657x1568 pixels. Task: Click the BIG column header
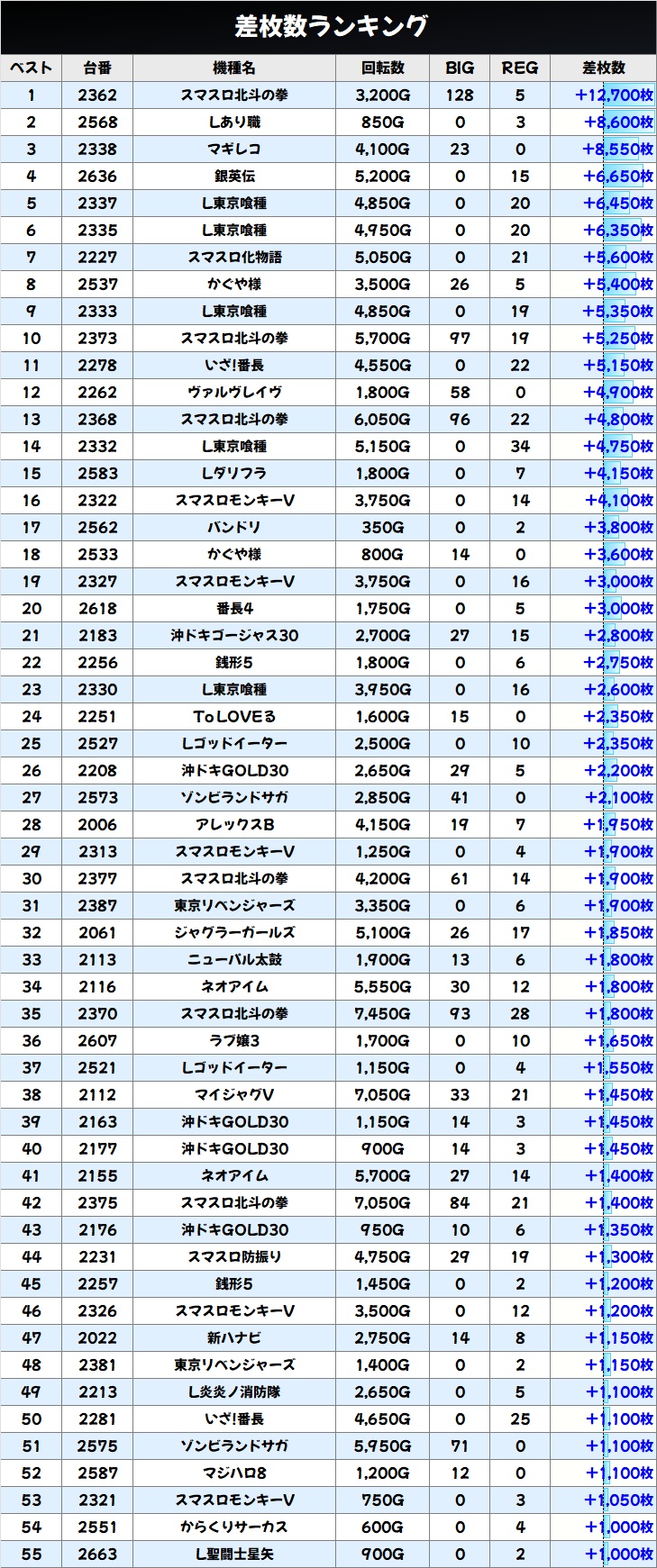pyautogui.click(x=460, y=68)
